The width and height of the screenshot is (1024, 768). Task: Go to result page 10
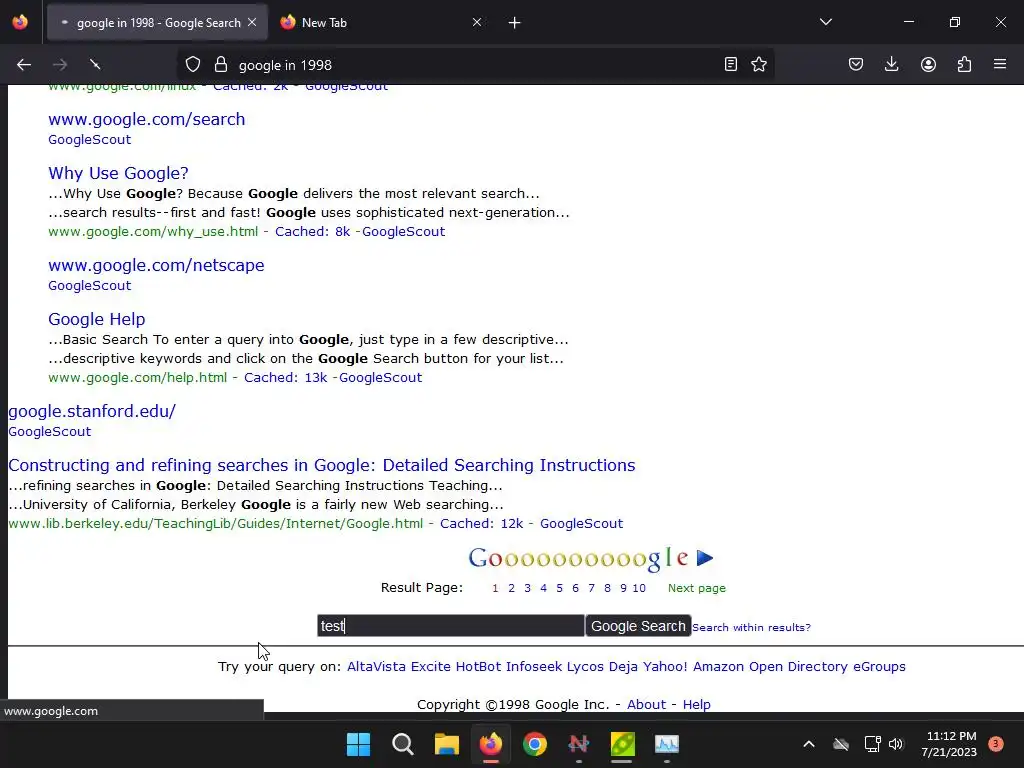[x=639, y=588]
